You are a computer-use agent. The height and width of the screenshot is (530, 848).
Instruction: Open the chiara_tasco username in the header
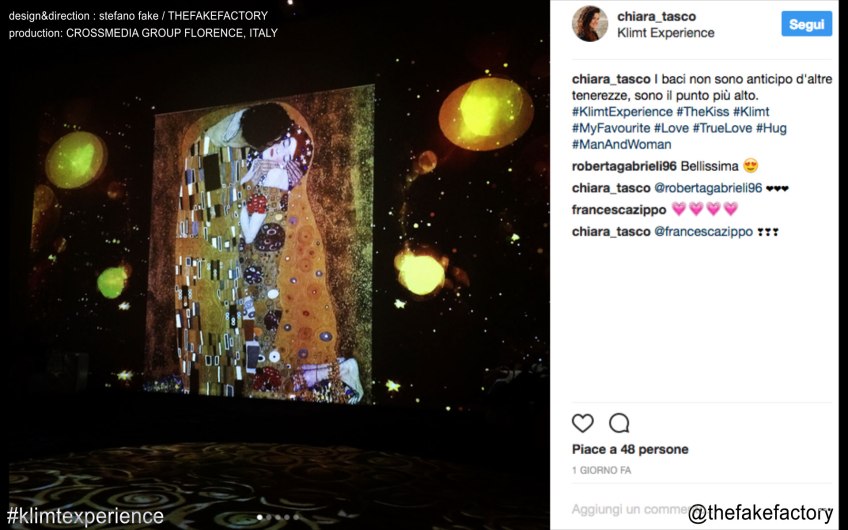(x=656, y=17)
